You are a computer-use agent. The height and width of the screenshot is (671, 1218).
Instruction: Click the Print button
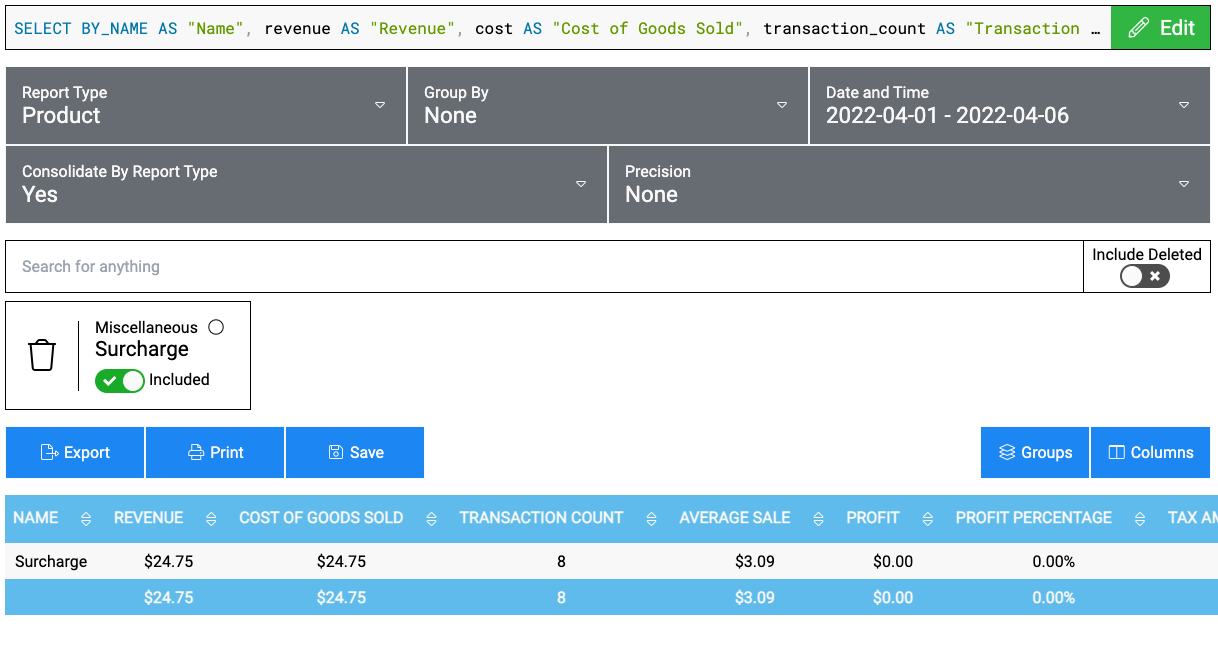(x=215, y=453)
